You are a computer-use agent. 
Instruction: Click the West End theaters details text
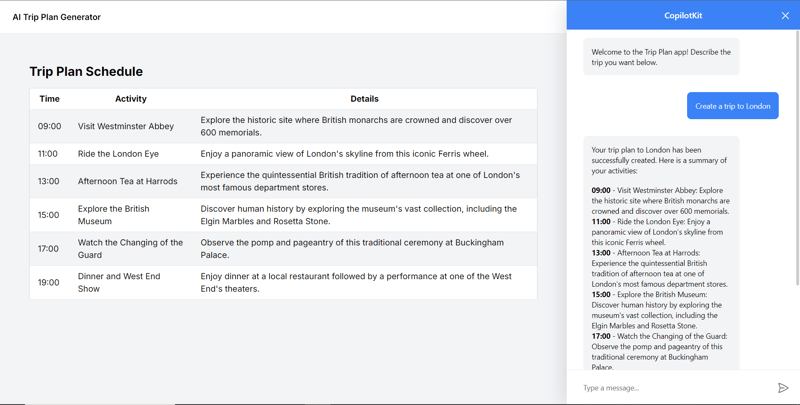coord(356,282)
